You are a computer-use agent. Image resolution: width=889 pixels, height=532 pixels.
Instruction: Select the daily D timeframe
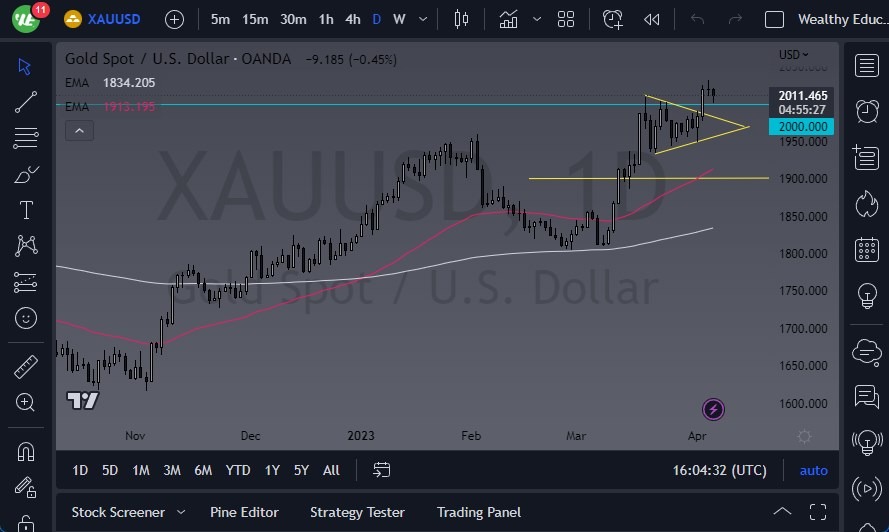click(376, 19)
